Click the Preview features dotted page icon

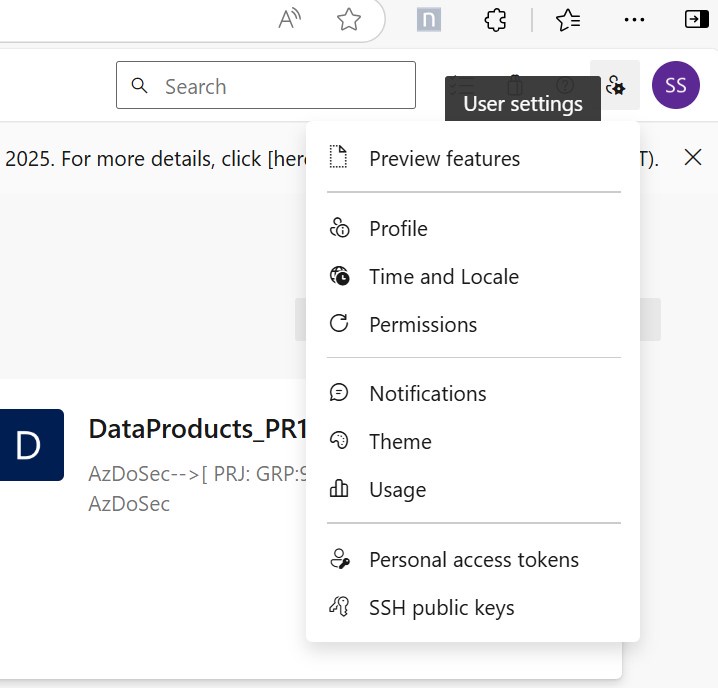(x=338, y=157)
